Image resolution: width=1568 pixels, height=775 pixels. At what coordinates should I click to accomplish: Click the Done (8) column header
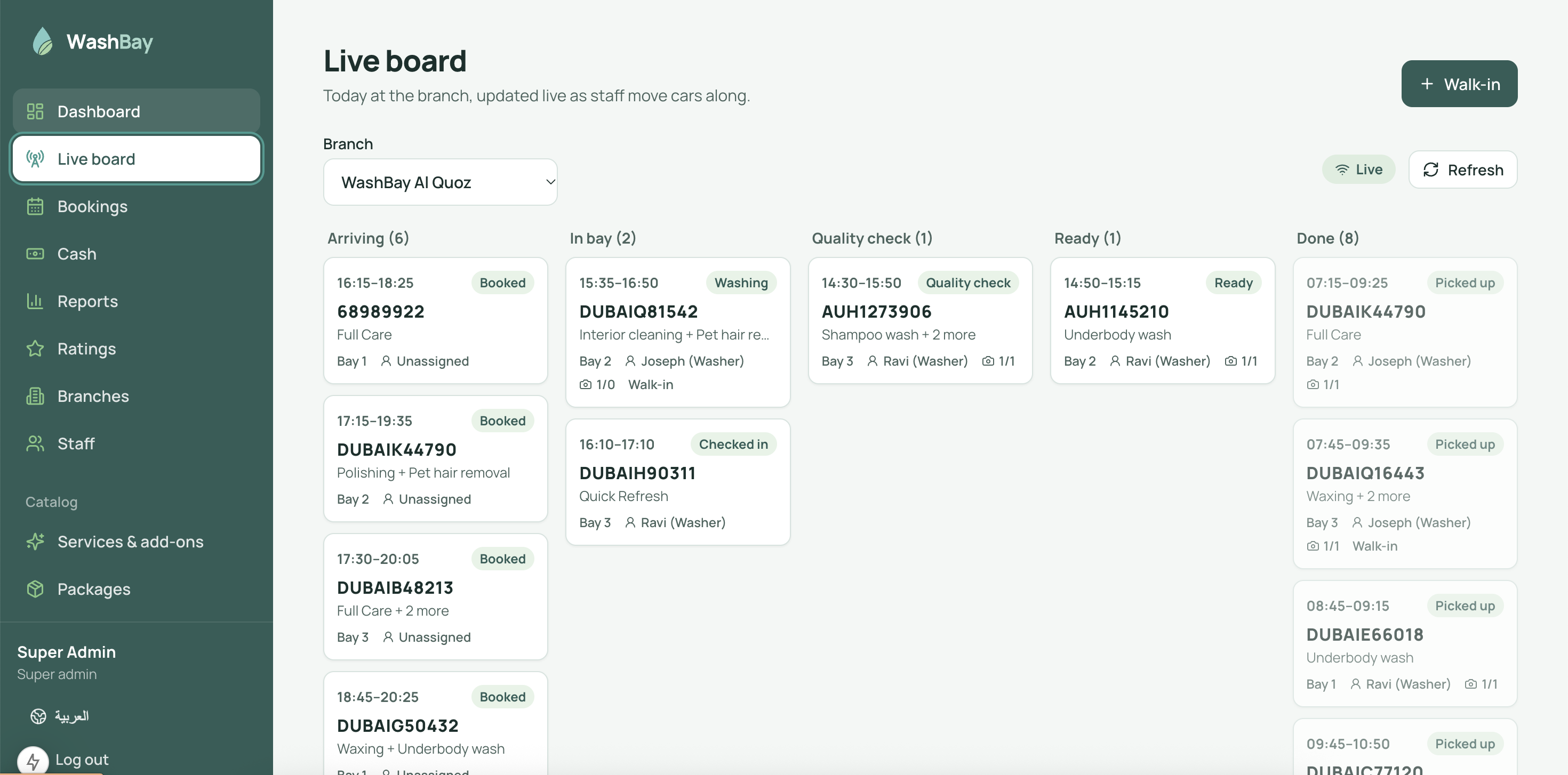pyautogui.click(x=1327, y=238)
